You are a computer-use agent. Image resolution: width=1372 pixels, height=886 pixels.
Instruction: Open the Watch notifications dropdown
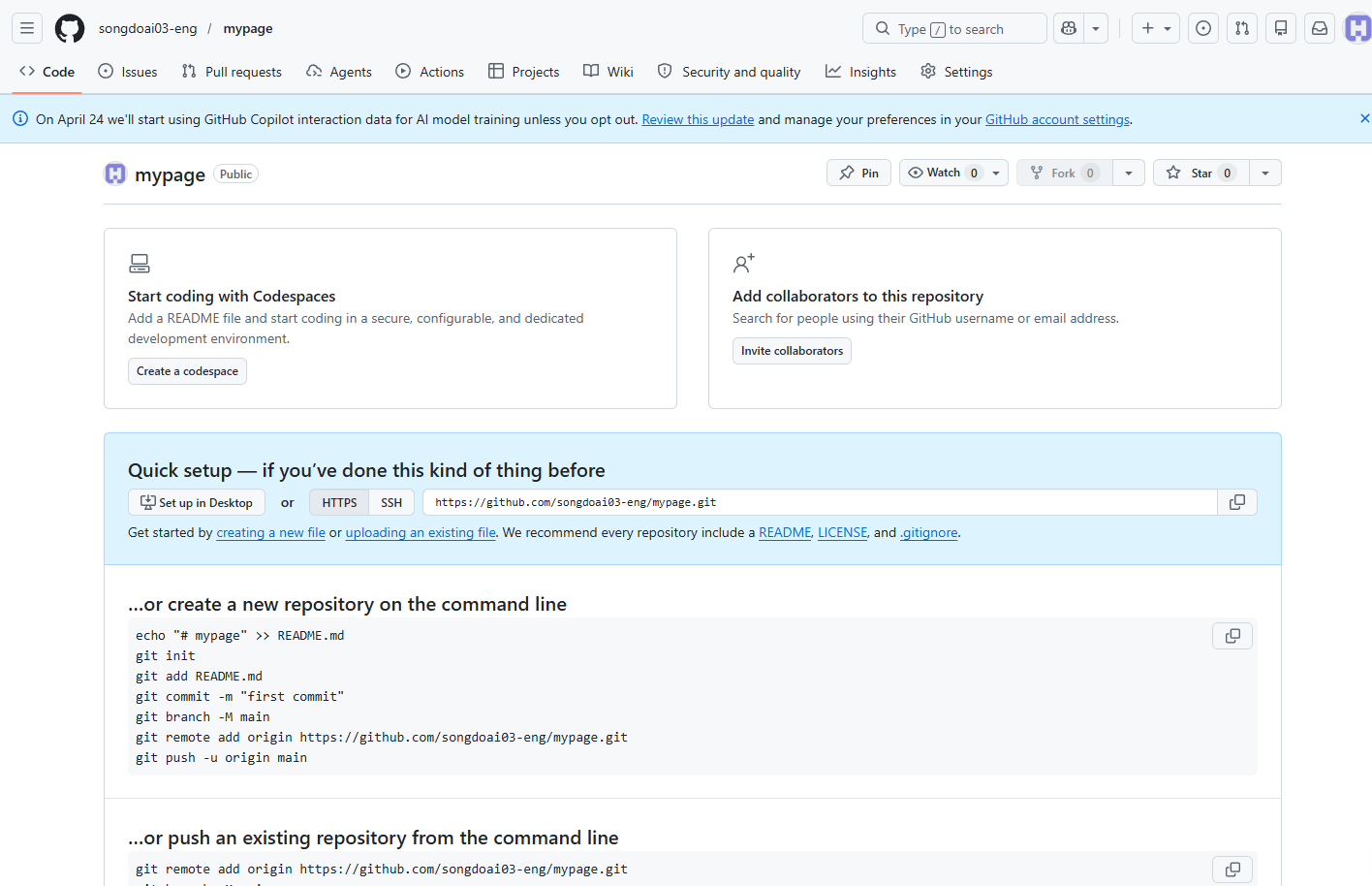[x=953, y=173]
